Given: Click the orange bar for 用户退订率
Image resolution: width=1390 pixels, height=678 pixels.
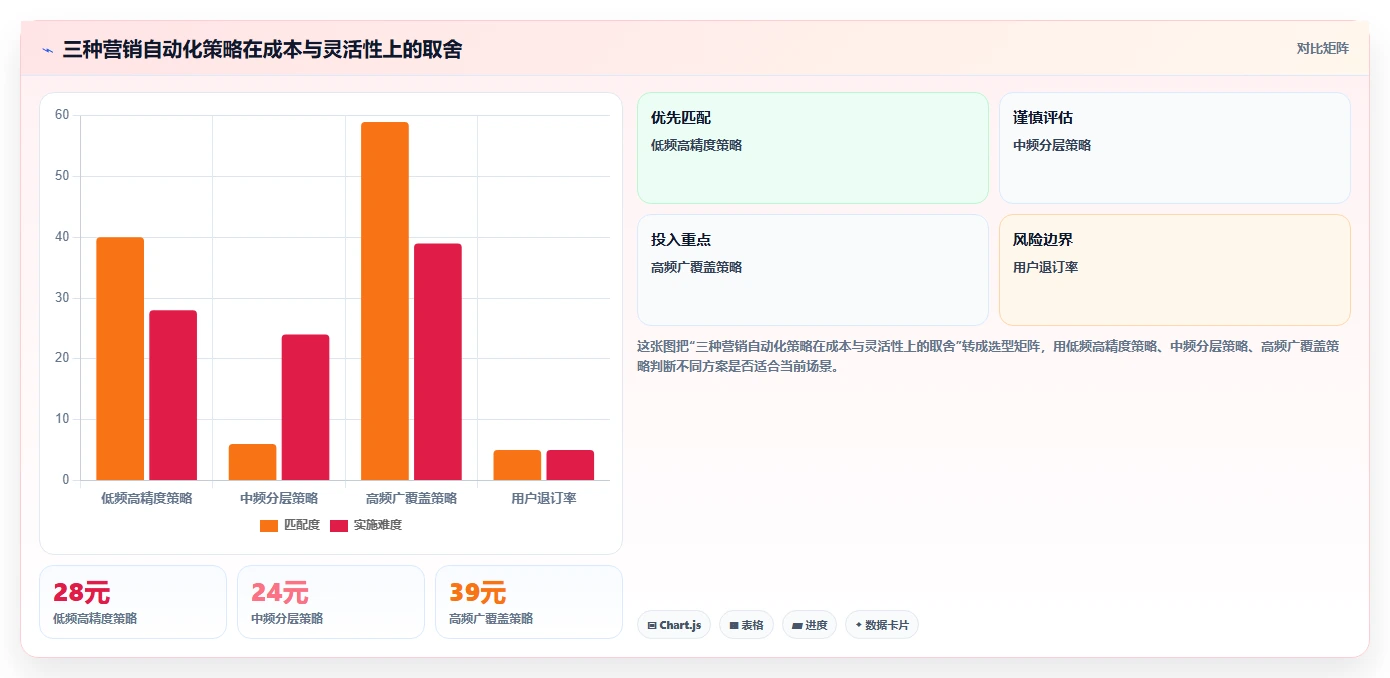Looking at the screenshot, I should tap(517, 465).
